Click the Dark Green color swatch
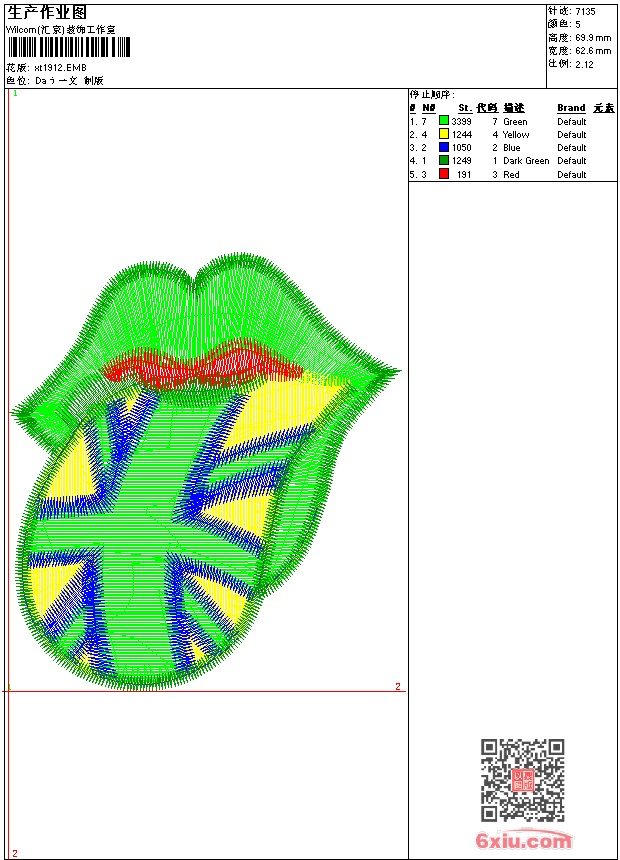Viewport: 620px width, 860px height. 444,160
